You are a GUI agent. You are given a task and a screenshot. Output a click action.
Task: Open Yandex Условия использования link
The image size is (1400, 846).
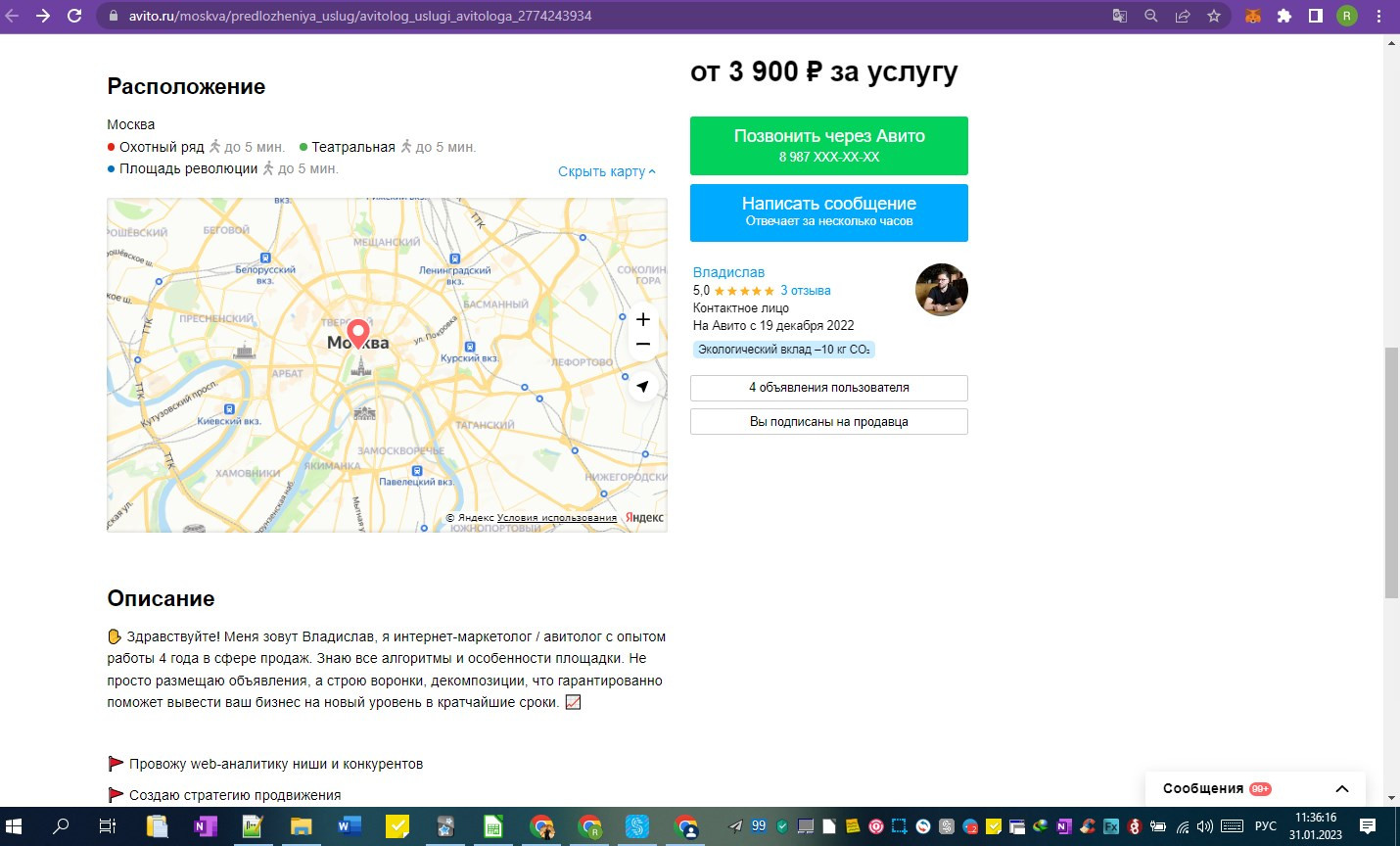click(x=557, y=518)
